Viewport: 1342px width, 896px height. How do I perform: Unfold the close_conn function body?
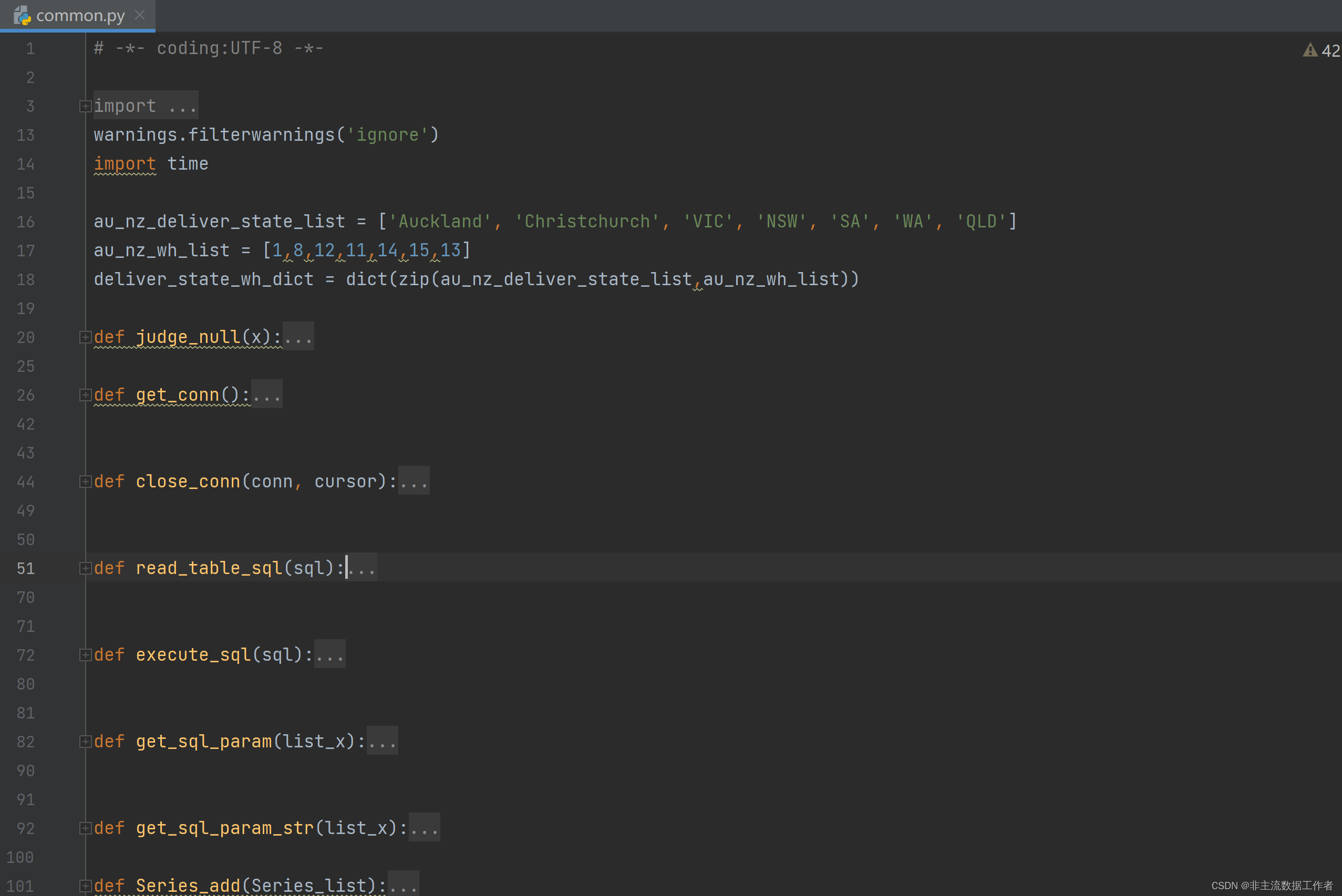(85, 482)
